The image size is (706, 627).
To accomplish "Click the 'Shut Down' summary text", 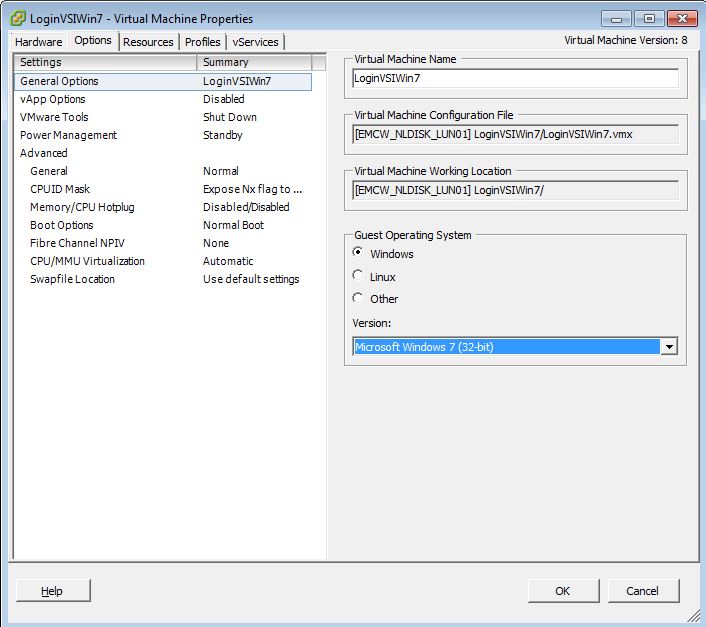I will (x=230, y=117).
